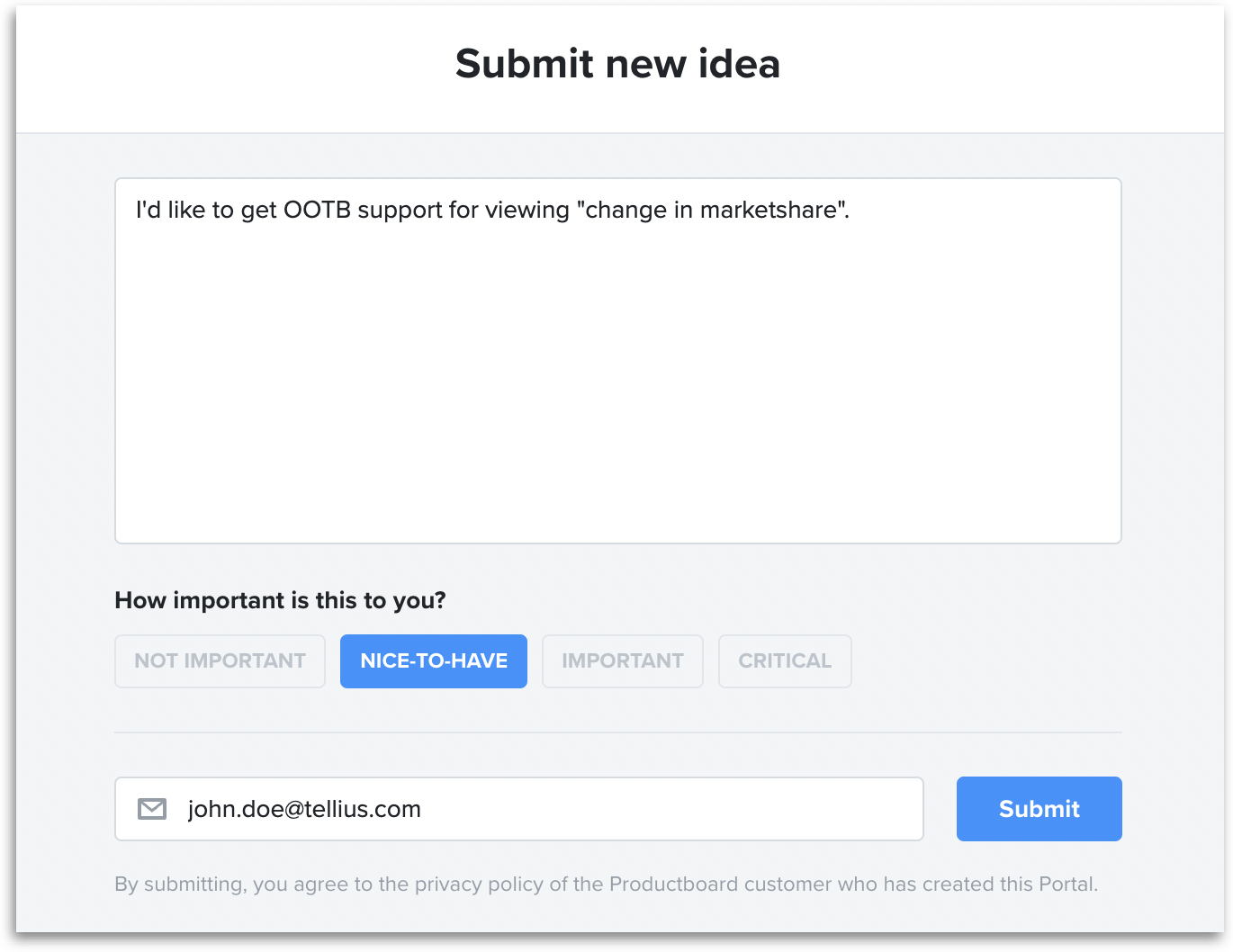
Task: Click the envelope icon in the email field
Action: tap(152, 809)
